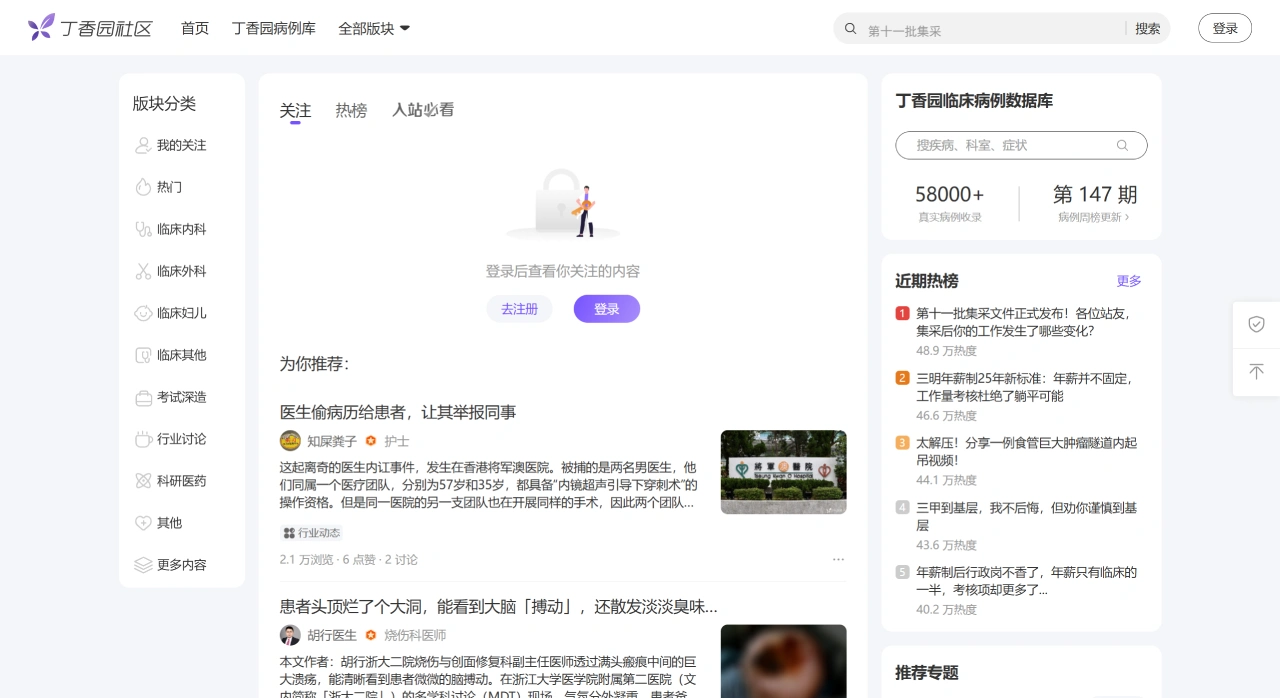Open the three-dot menu of first article
The height and width of the screenshot is (698, 1280).
point(838,559)
